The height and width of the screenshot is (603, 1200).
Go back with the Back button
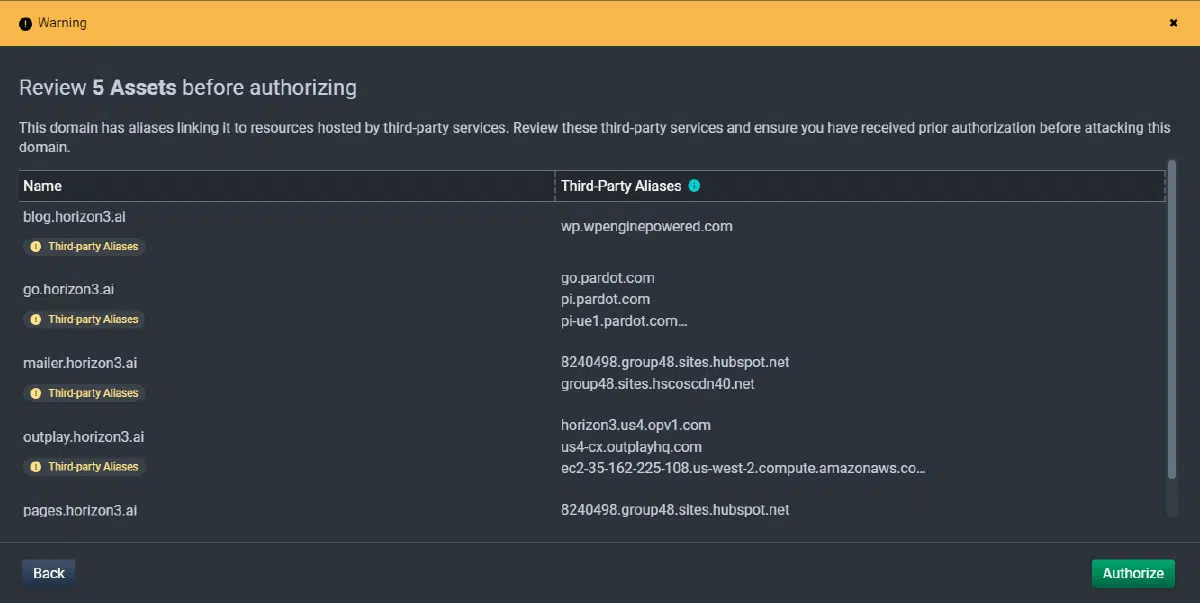(x=49, y=573)
